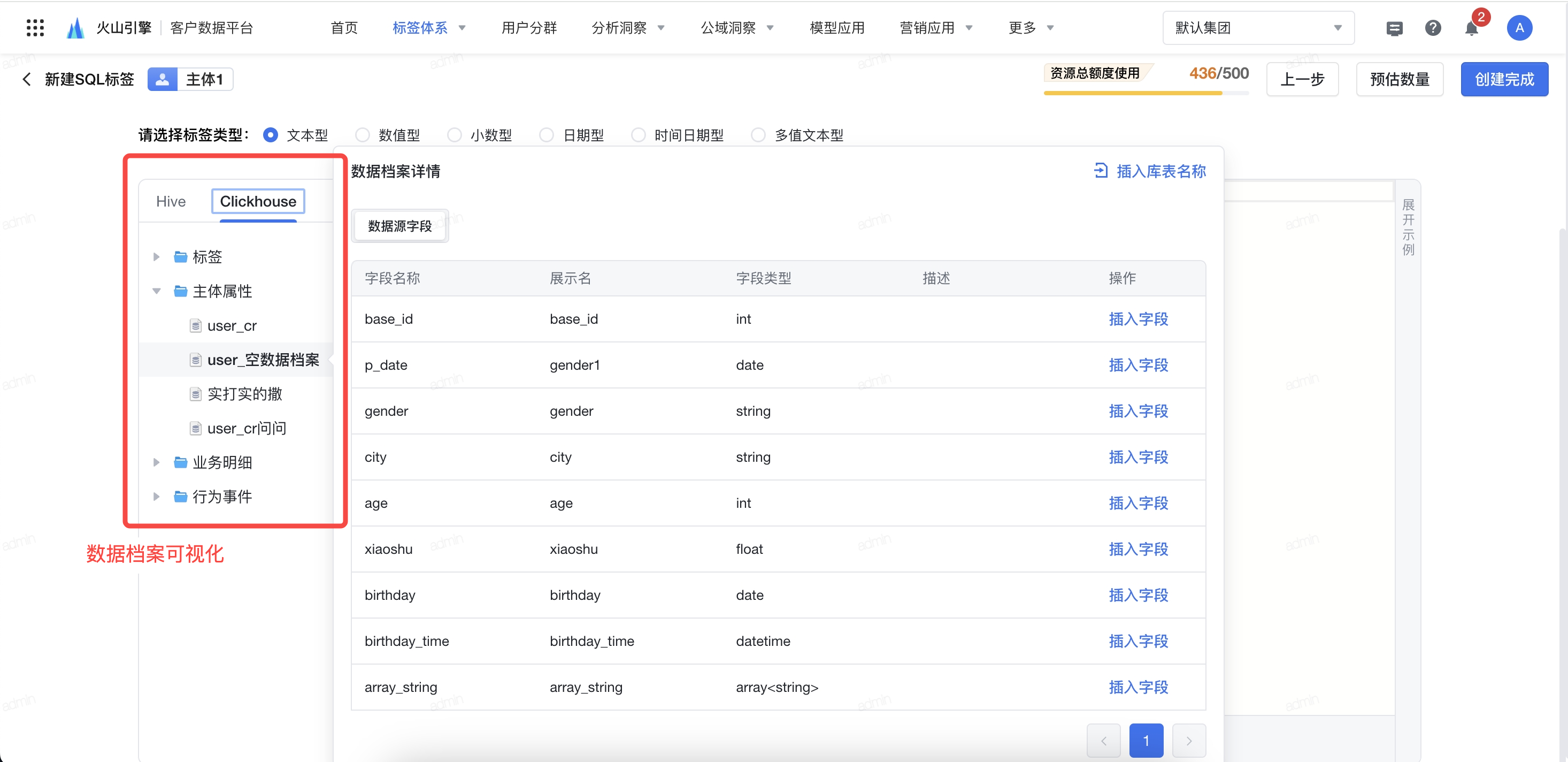Insert field for city row

(1138, 456)
